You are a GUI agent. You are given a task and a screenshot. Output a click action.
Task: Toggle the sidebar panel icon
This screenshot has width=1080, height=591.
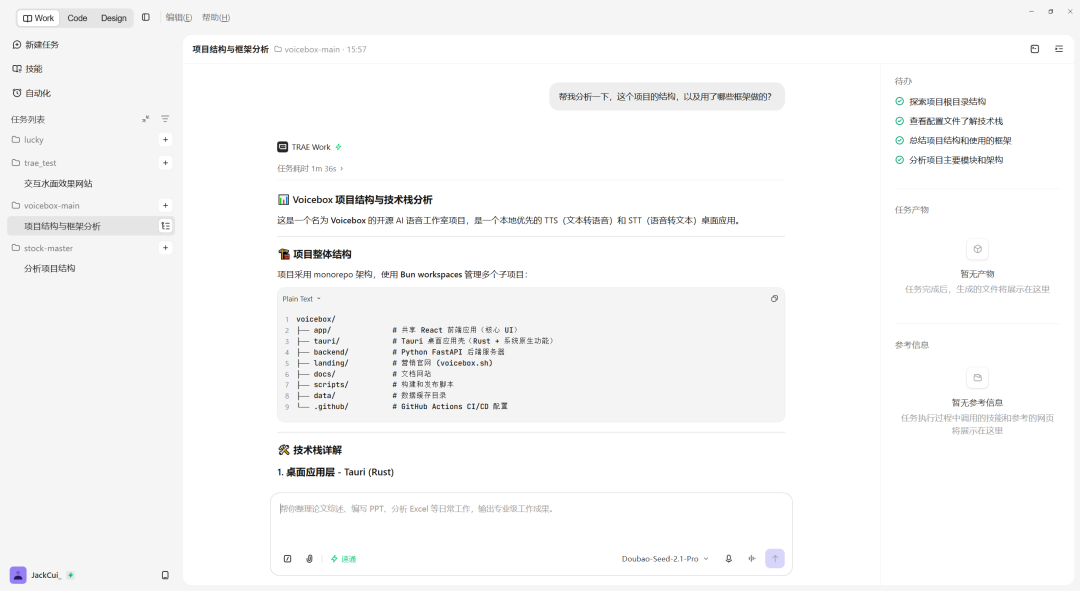(146, 17)
